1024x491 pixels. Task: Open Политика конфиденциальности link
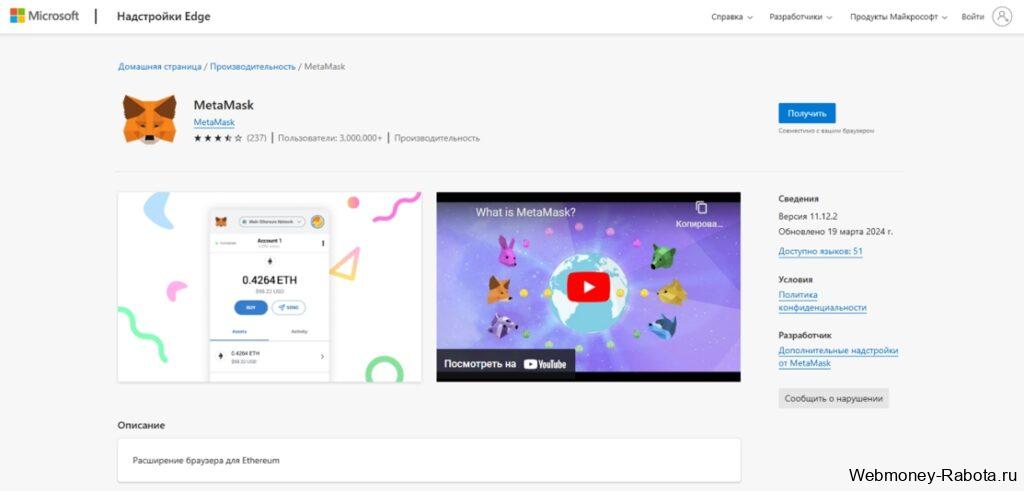tap(822, 301)
